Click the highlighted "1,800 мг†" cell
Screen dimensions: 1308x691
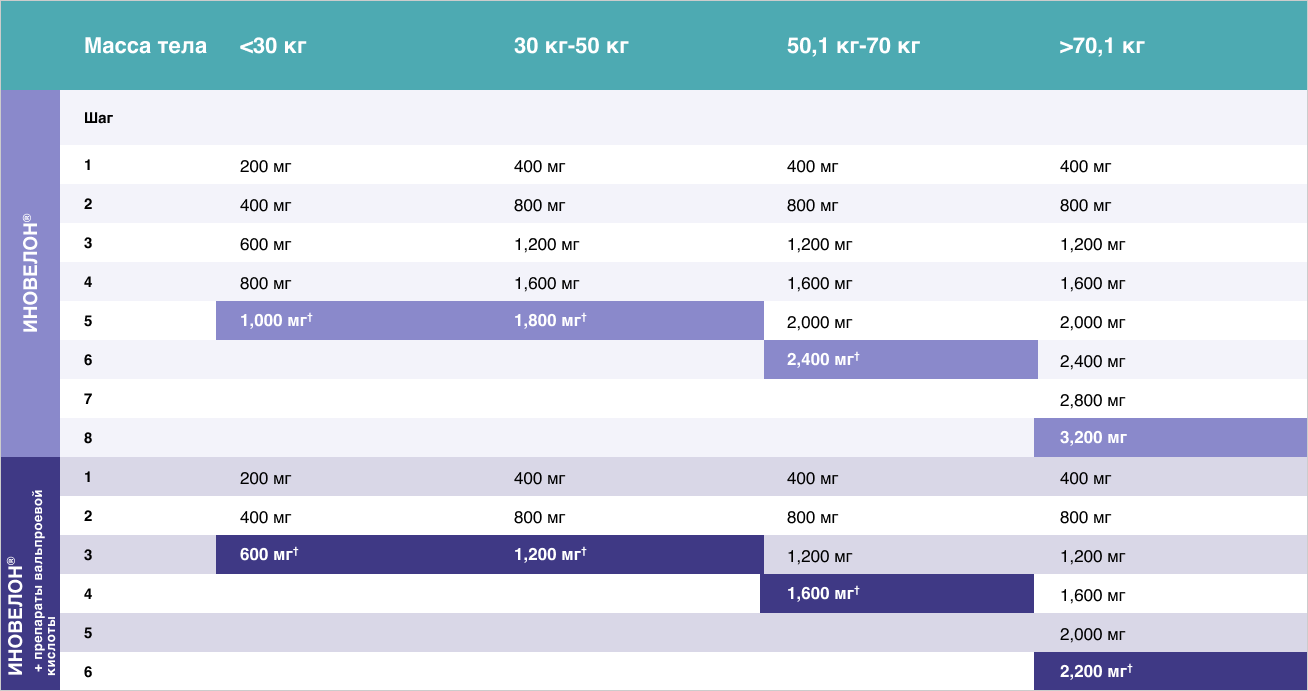point(550,321)
